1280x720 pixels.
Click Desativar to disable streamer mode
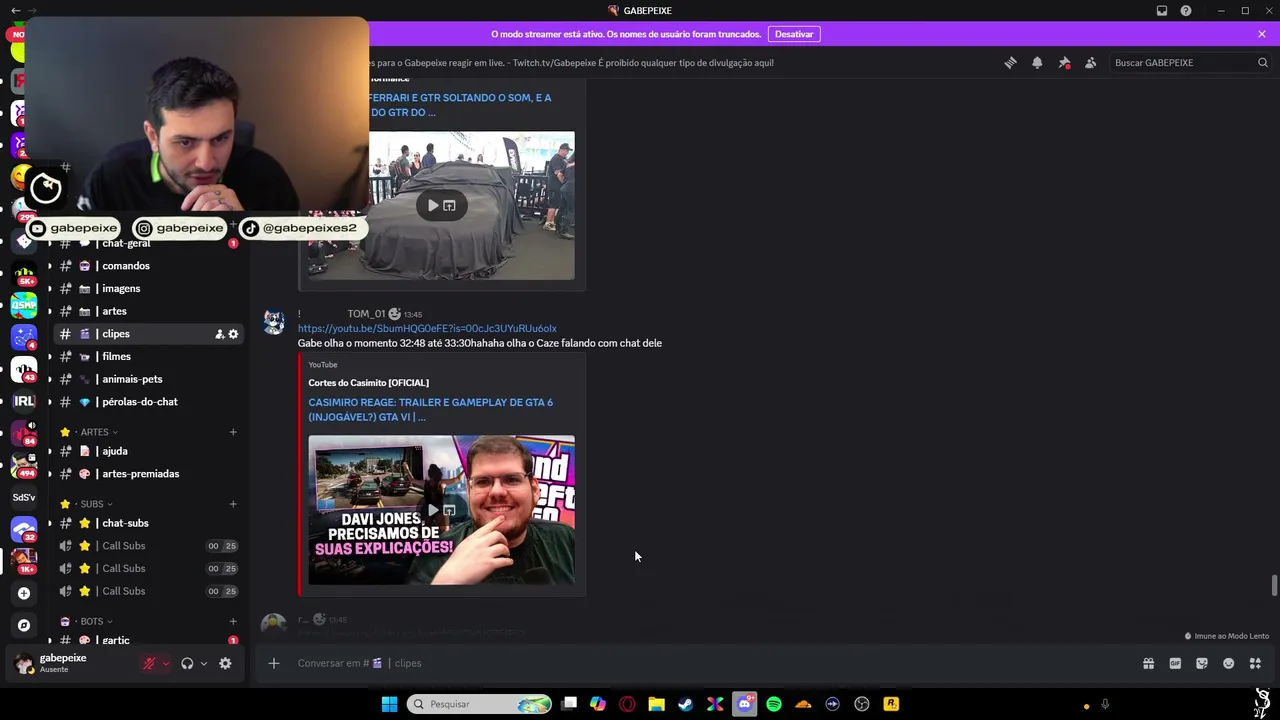(x=794, y=34)
